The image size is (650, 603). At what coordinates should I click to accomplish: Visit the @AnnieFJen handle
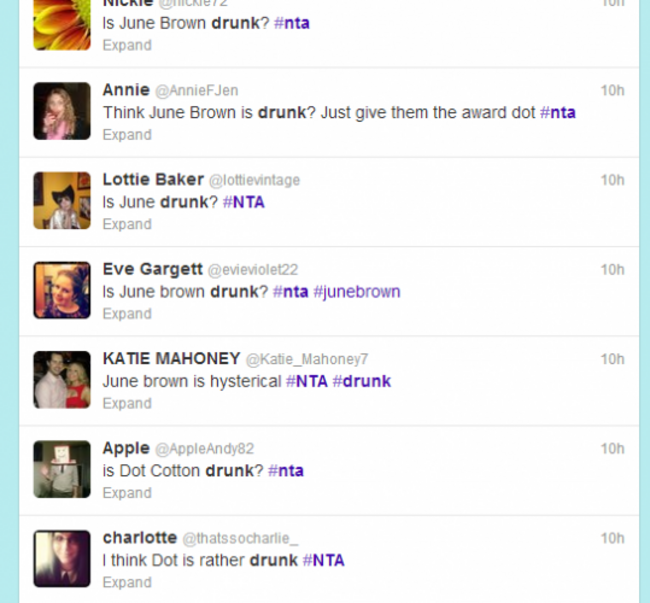(196, 90)
